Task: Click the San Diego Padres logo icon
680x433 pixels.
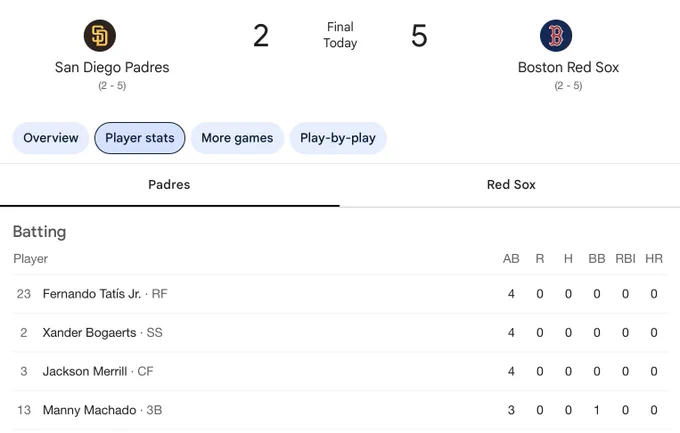Action: (x=100, y=36)
